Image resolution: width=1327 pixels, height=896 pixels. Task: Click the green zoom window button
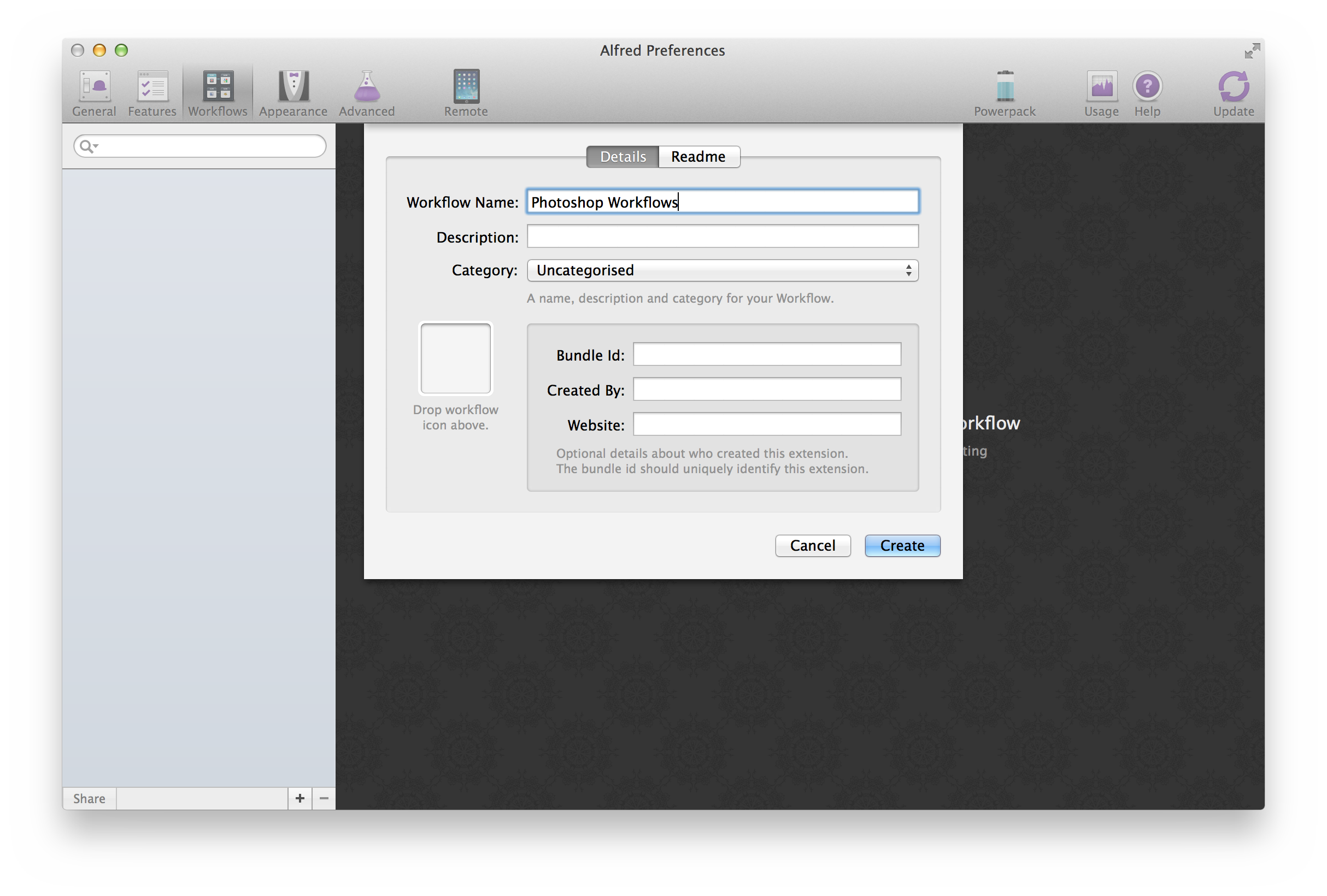[x=121, y=50]
